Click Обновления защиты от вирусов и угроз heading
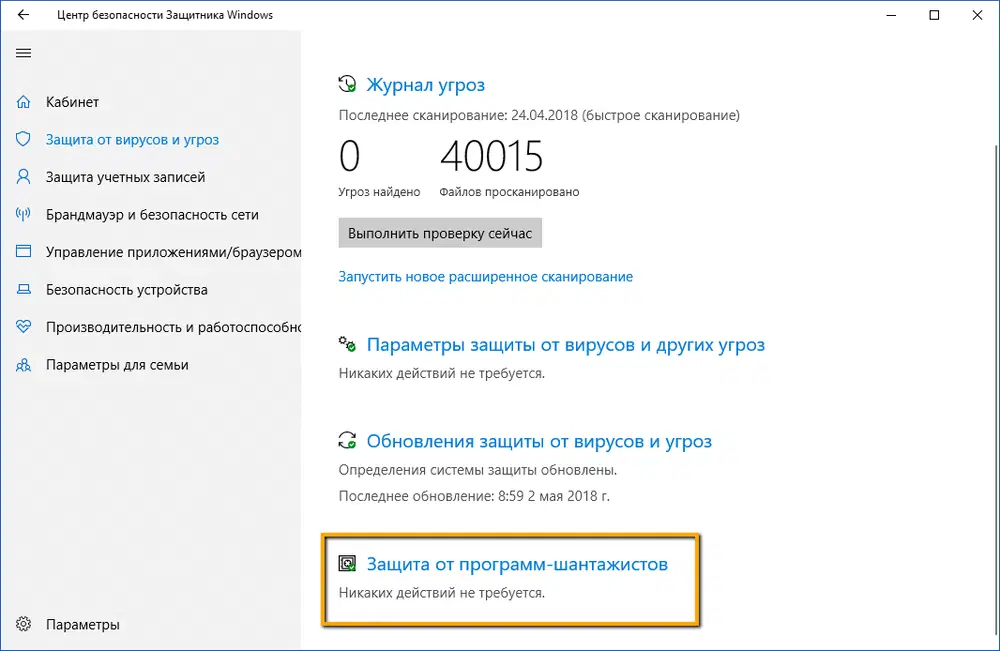This screenshot has height=651, width=1000. [541, 441]
